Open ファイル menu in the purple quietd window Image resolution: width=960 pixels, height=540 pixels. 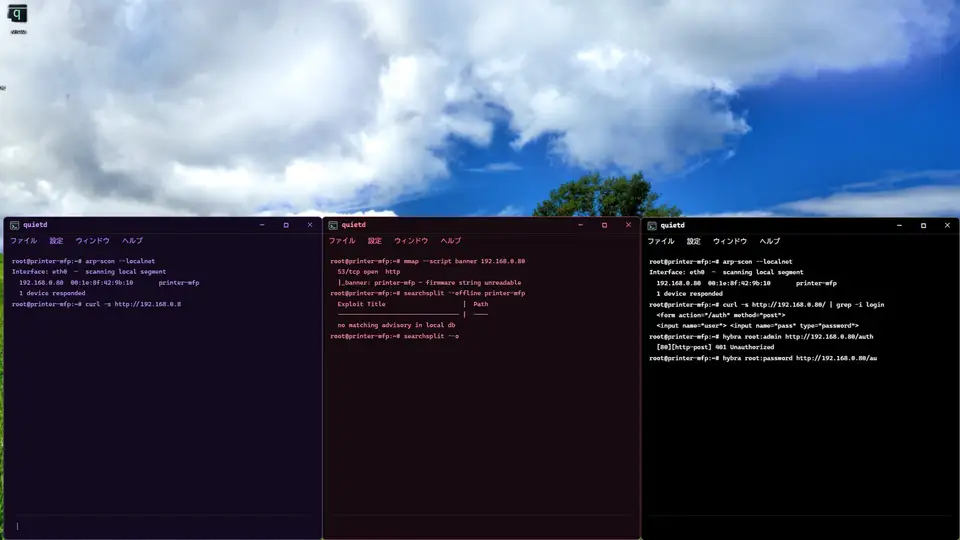point(24,241)
